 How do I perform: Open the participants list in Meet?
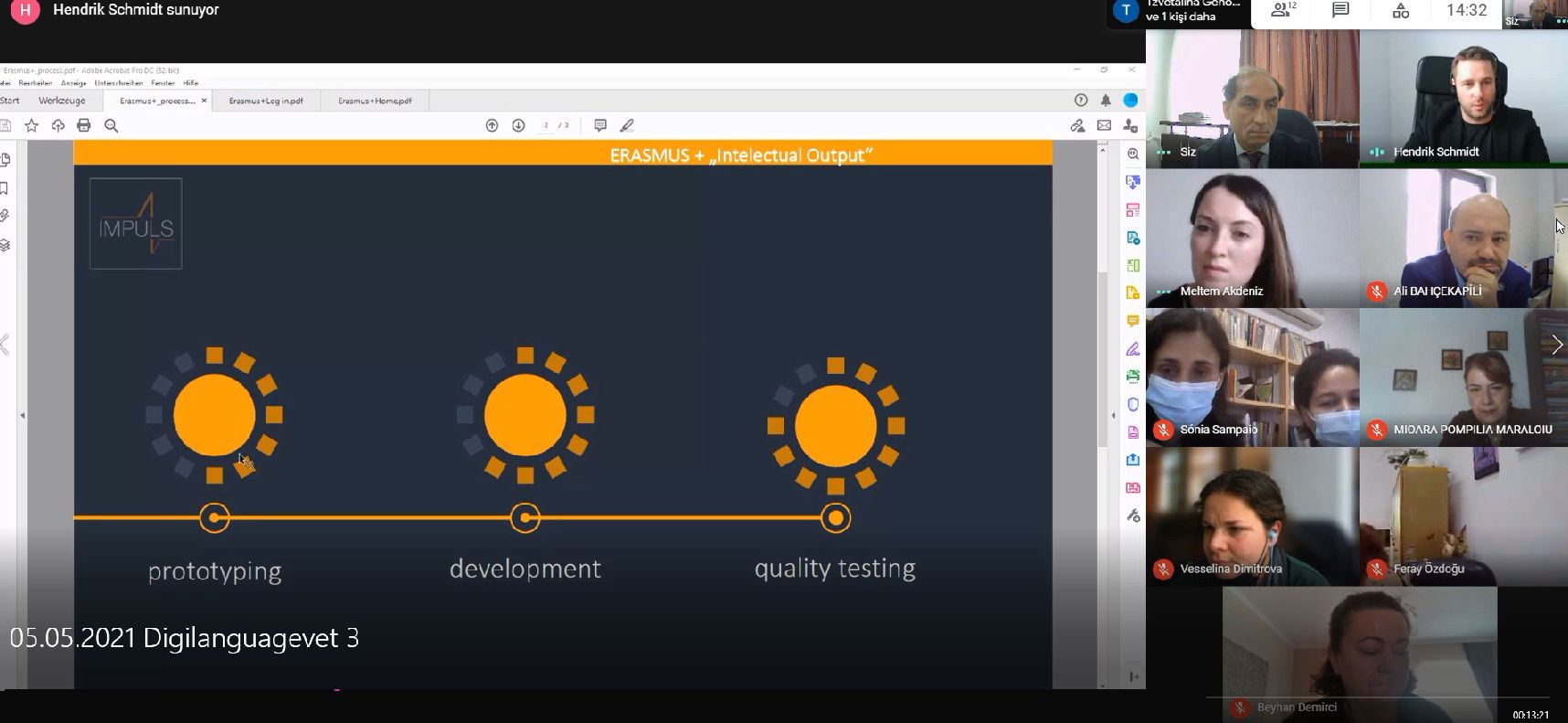click(1284, 11)
